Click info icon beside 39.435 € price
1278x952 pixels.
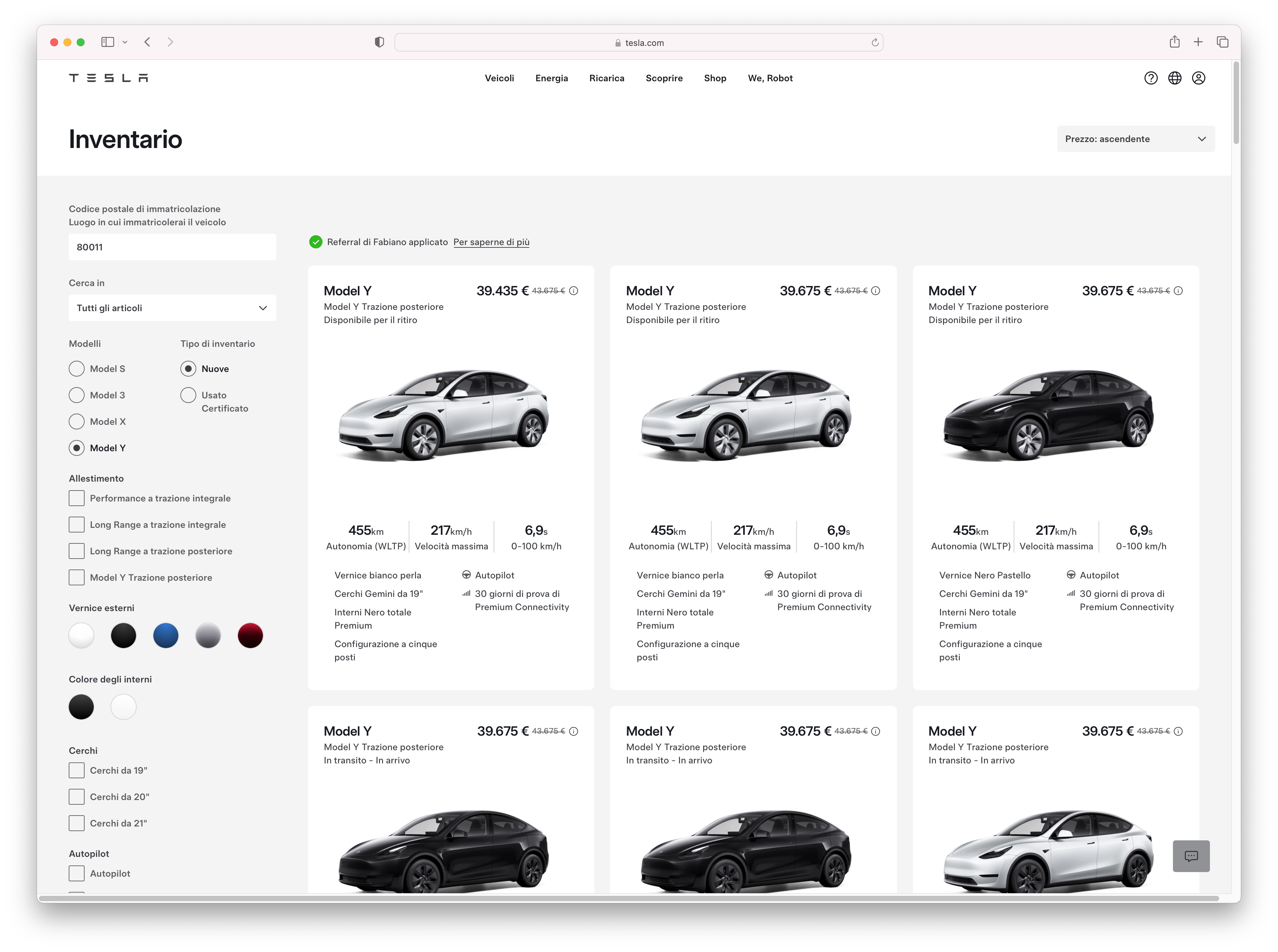[574, 291]
